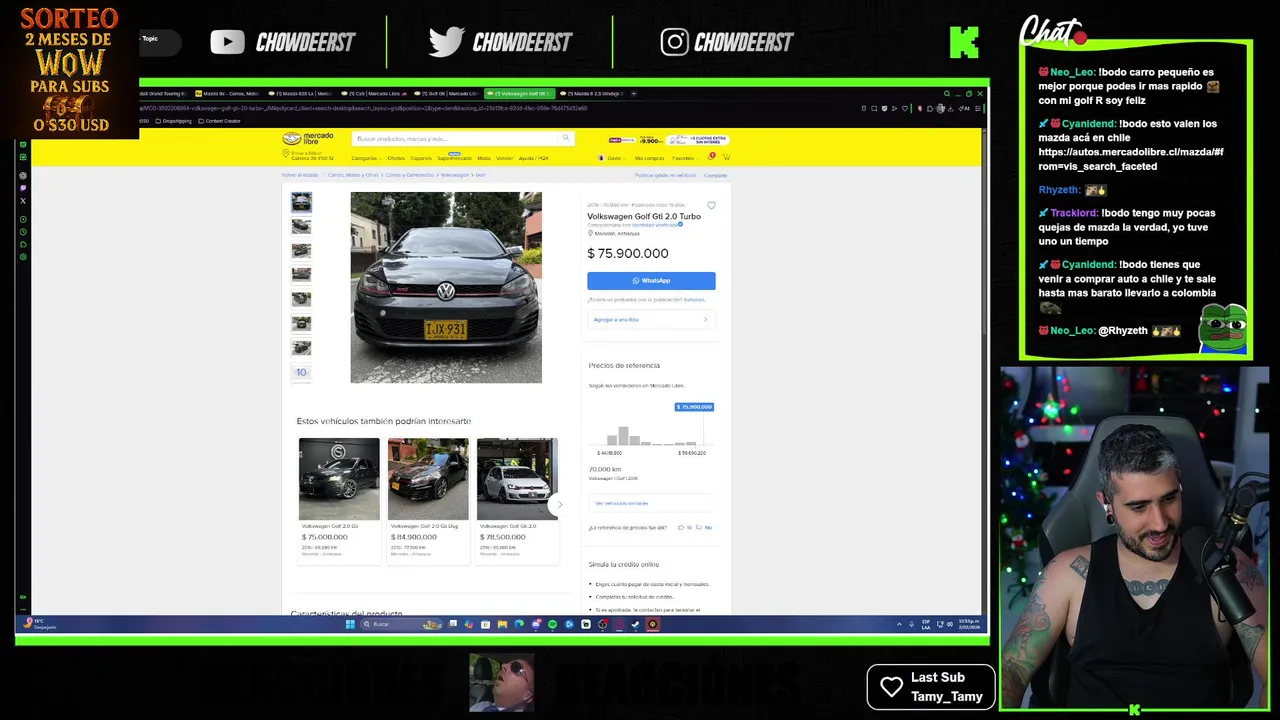The width and height of the screenshot is (1280, 720).
Task: Click the taskbar clock and date
Action: tap(969, 624)
